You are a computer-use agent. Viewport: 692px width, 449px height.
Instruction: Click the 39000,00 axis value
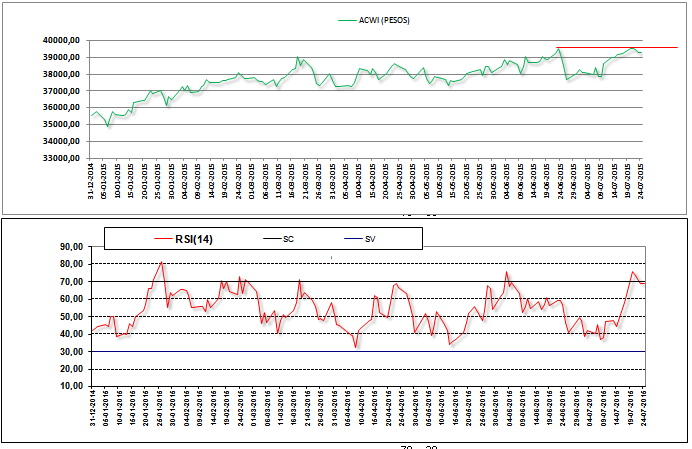click(x=61, y=57)
